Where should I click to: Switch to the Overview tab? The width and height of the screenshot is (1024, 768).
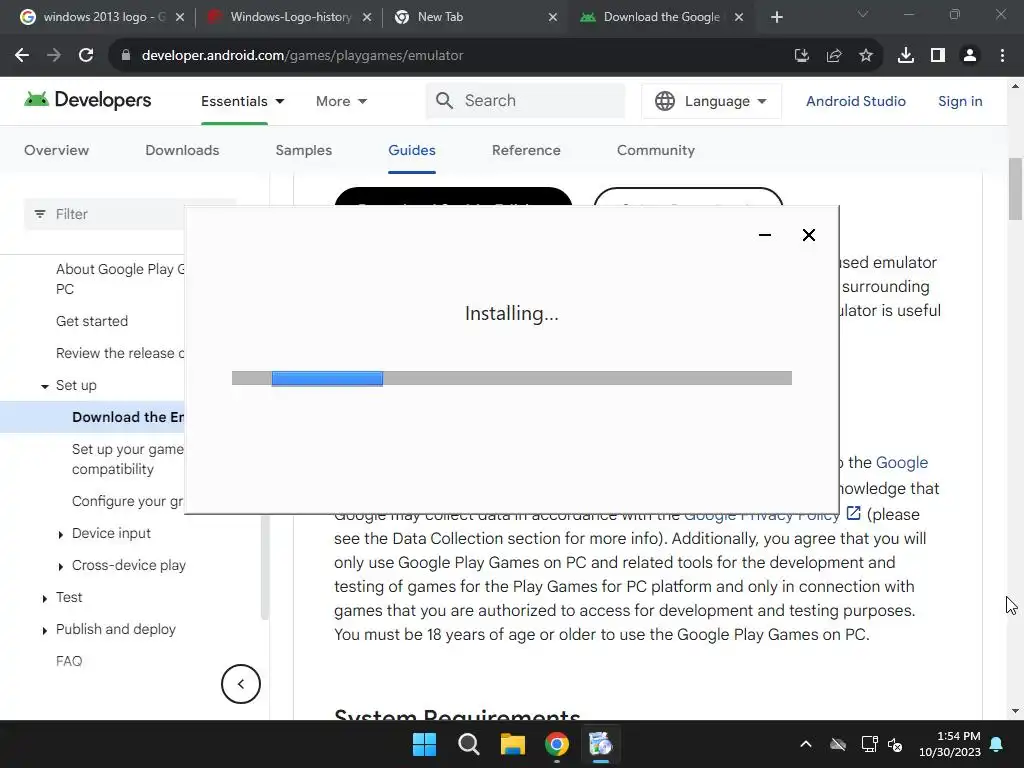click(x=56, y=150)
